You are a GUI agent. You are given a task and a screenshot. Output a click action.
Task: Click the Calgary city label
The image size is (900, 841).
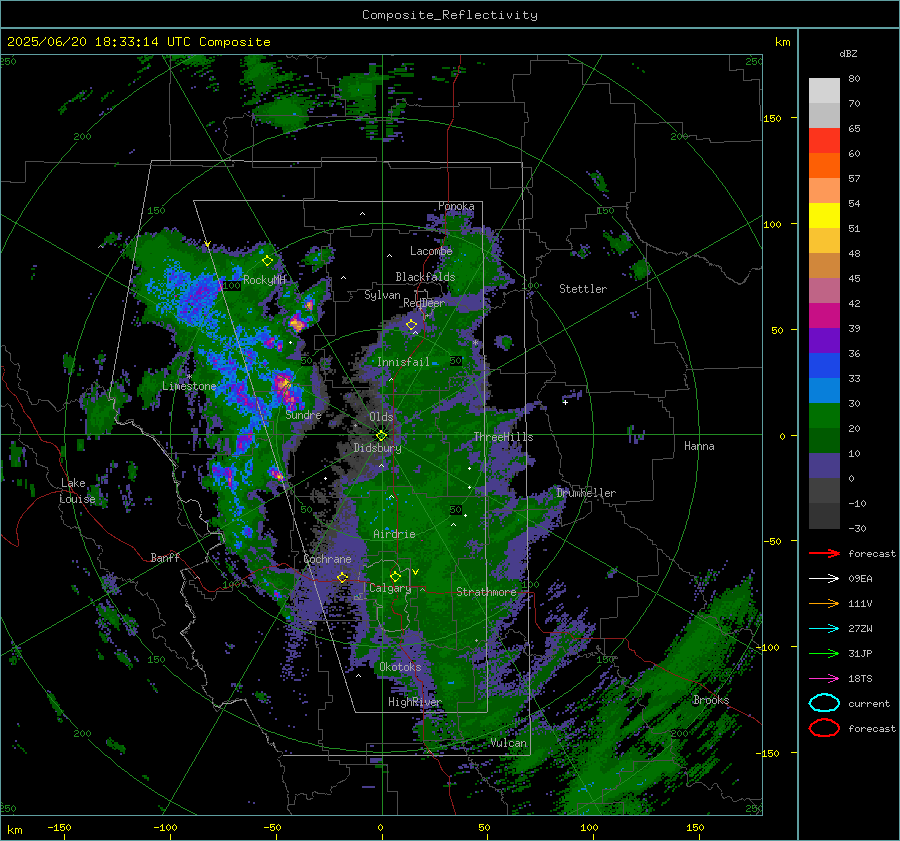point(390,588)
